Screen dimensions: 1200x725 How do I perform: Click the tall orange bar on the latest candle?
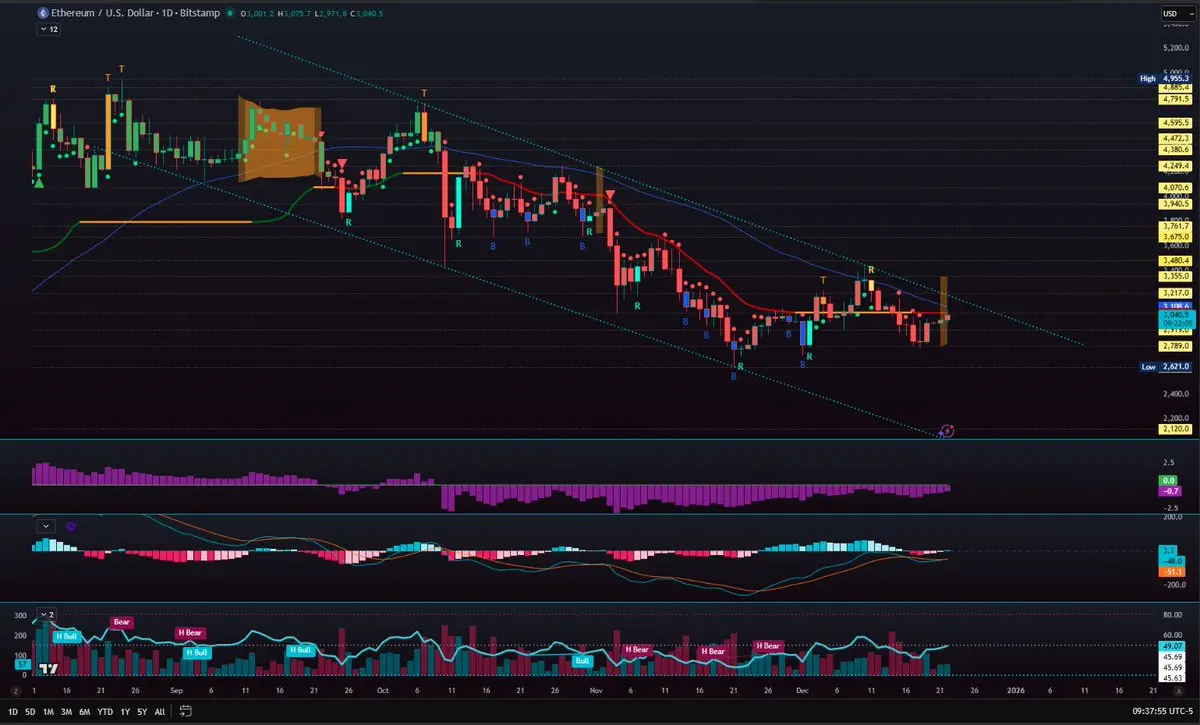pos(943,310)
